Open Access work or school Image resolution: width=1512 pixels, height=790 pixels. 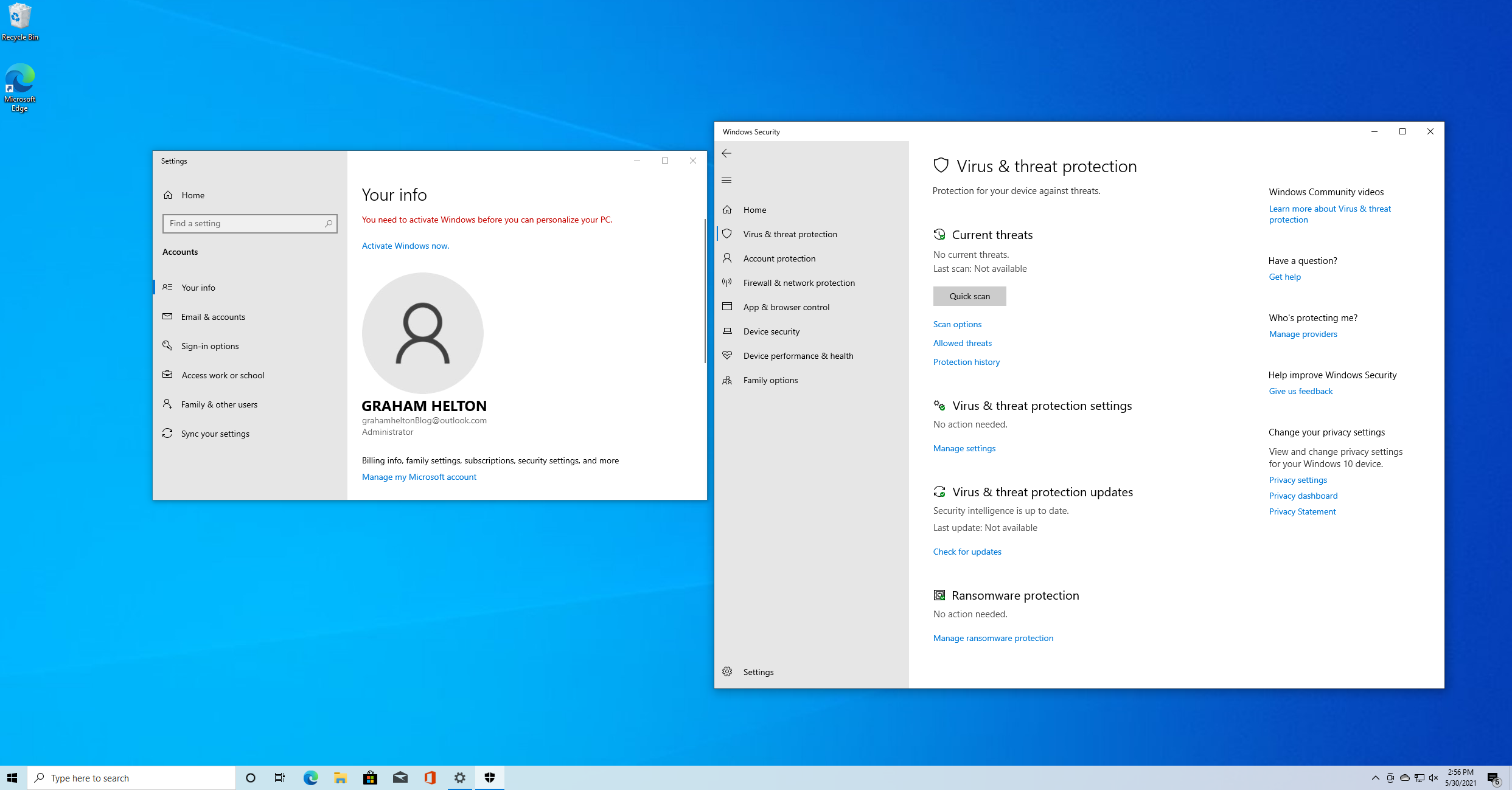pyautogui.click(x=249, y=375)
